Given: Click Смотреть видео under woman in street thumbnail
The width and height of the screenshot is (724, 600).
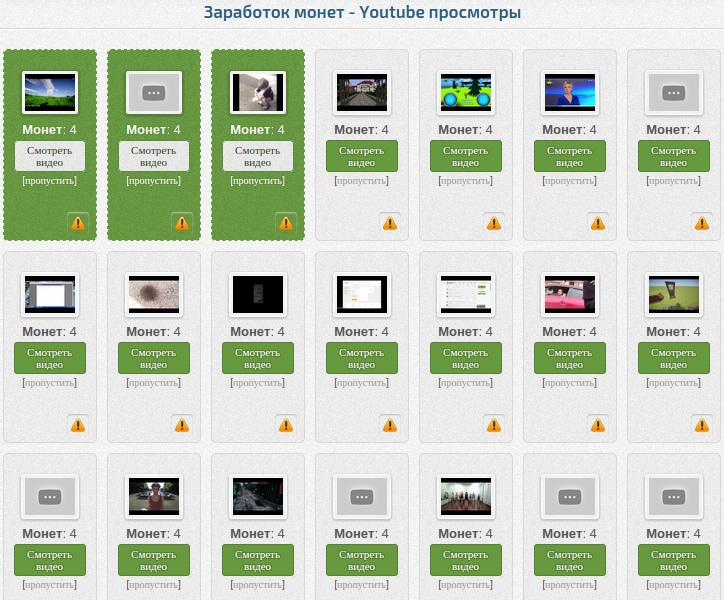Looking at the screenshot, I should [x=154, y=560].
